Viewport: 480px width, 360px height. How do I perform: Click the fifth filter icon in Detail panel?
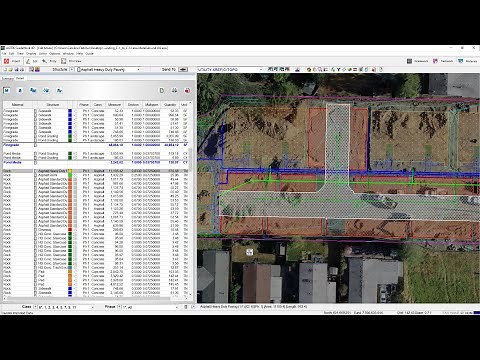59,90
